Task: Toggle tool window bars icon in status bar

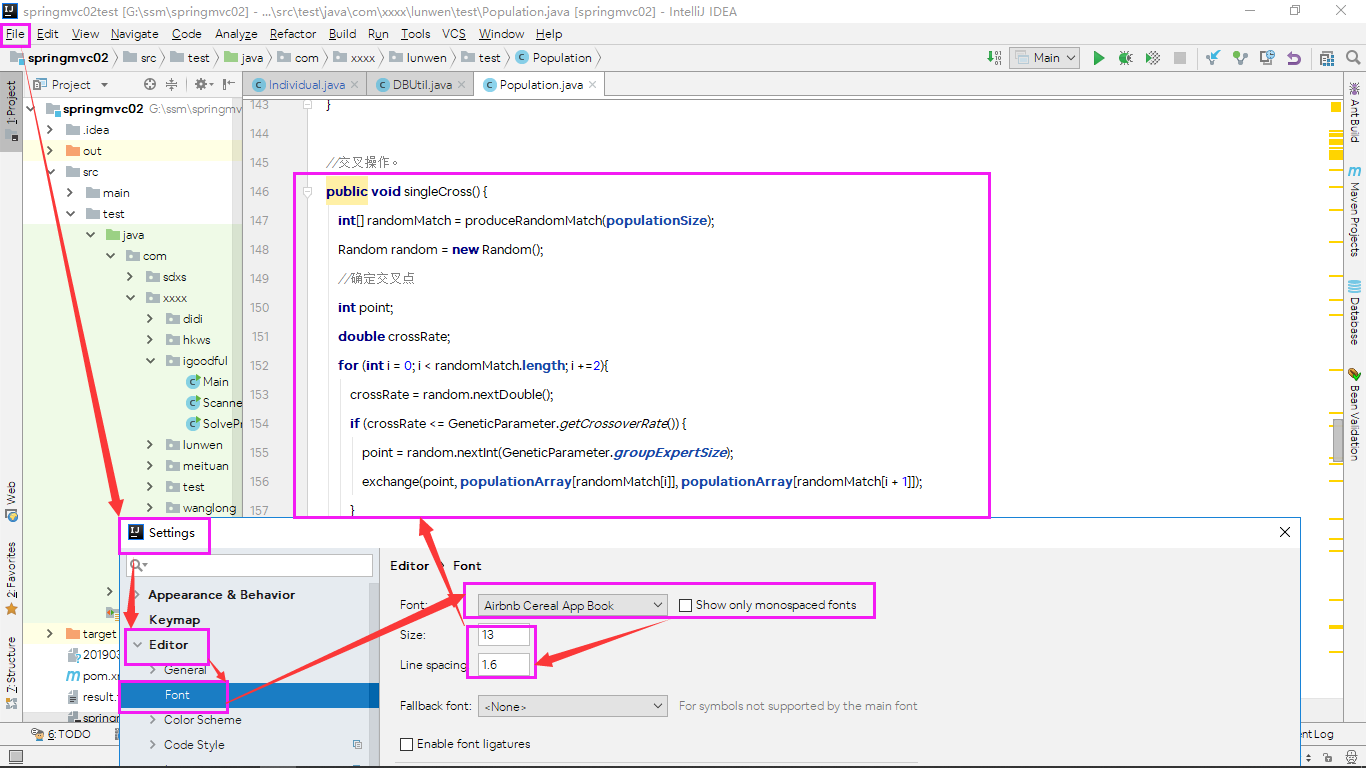Action: [15, 758]
